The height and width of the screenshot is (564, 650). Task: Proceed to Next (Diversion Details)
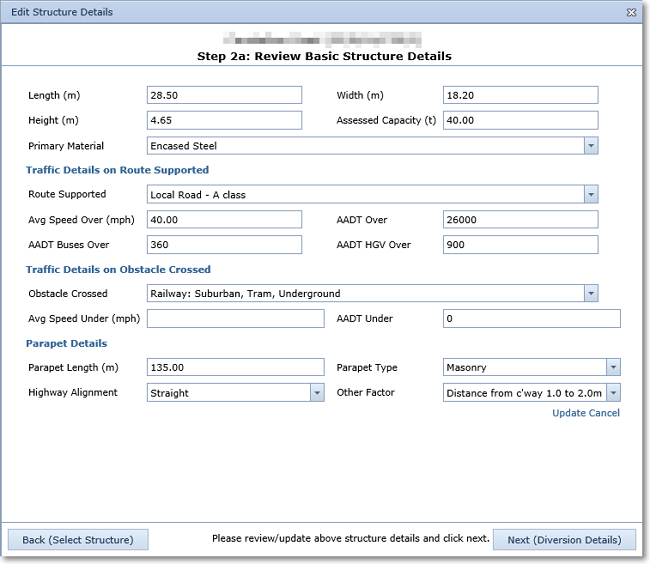tap(564, 540)
